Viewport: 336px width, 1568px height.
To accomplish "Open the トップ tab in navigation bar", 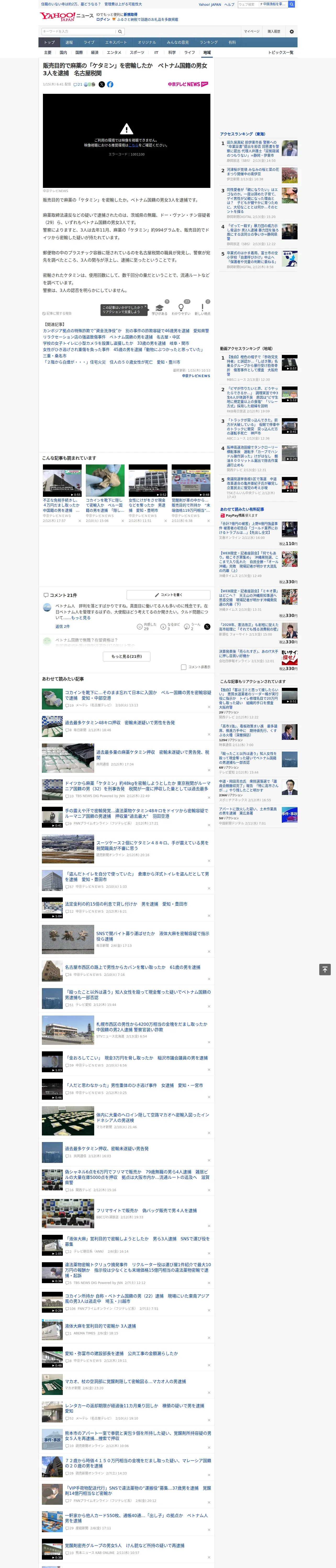I will point(49,43).
